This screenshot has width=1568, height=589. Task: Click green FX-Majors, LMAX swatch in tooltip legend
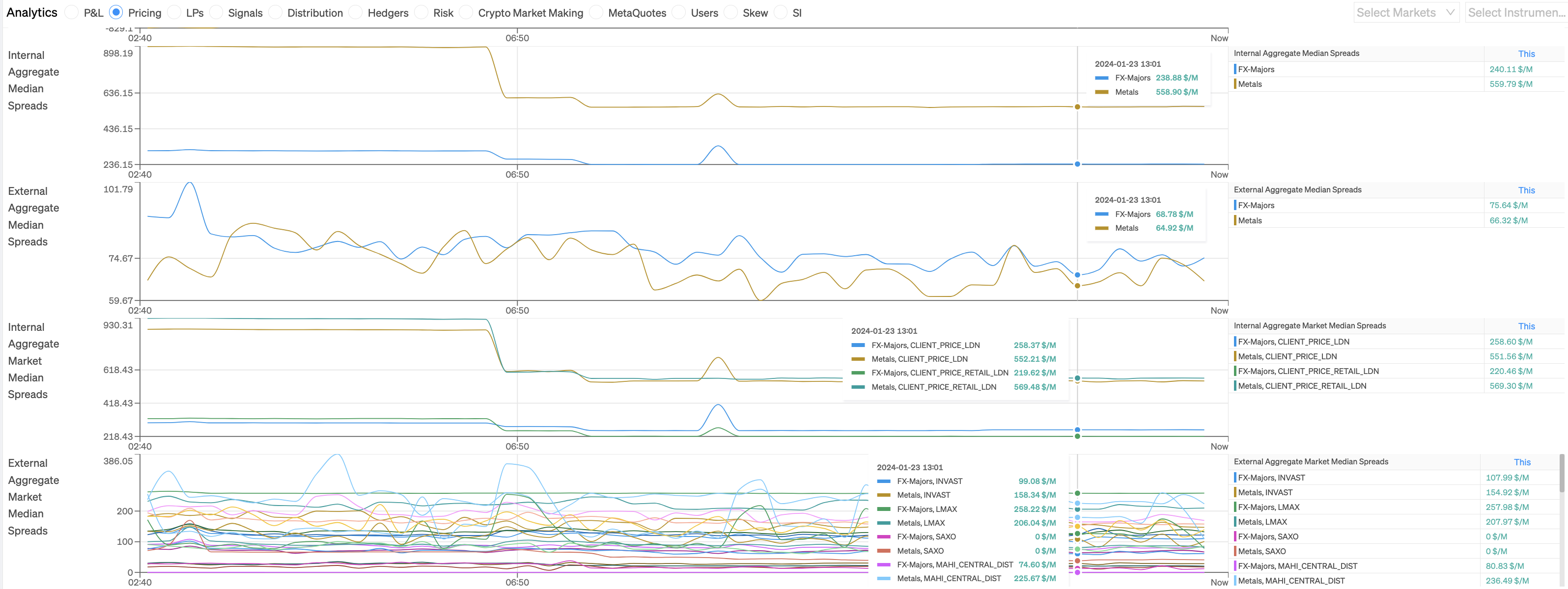pyautogui.click(x=883, y=509)
